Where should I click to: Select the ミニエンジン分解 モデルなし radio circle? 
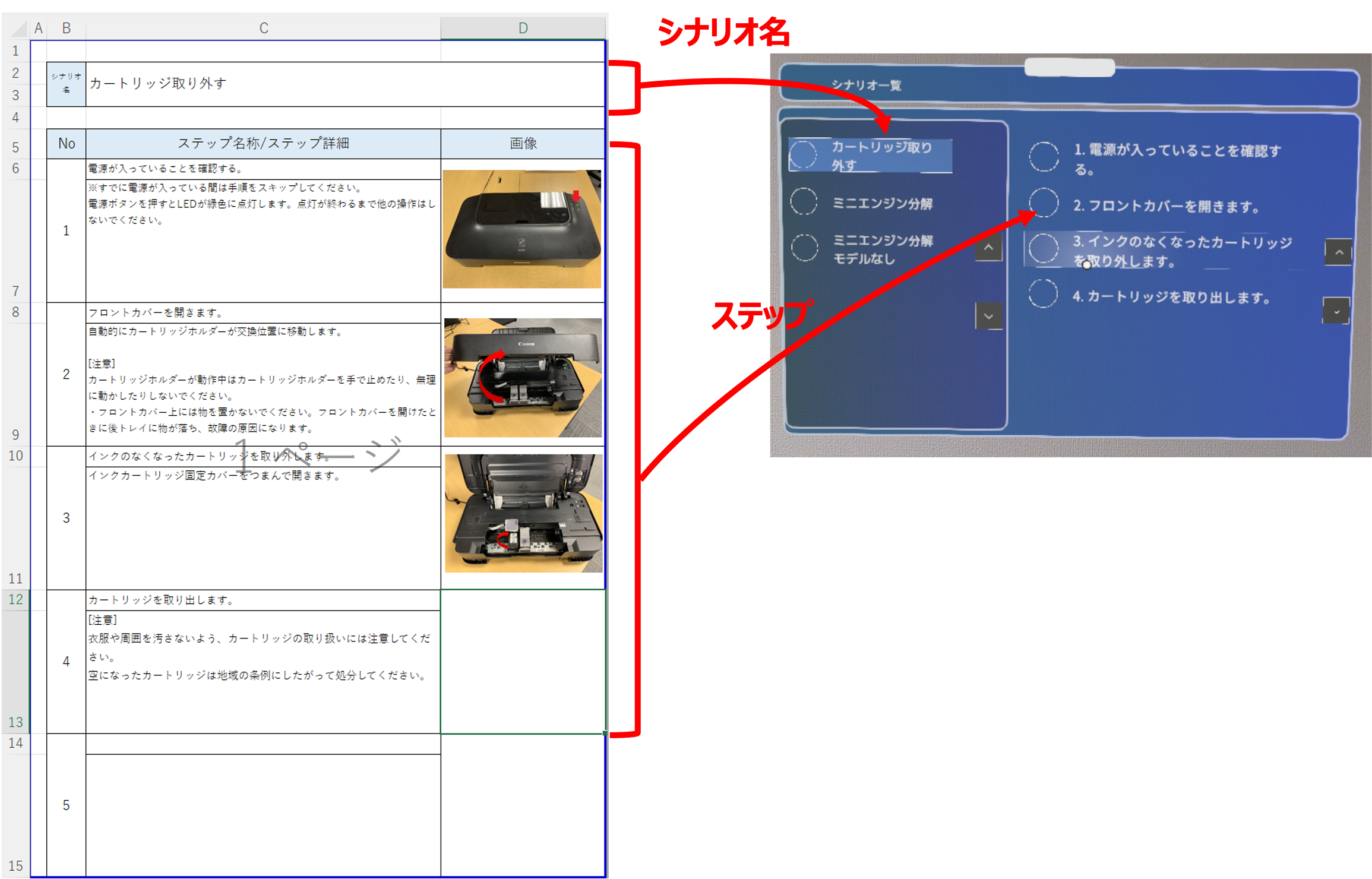804,248
